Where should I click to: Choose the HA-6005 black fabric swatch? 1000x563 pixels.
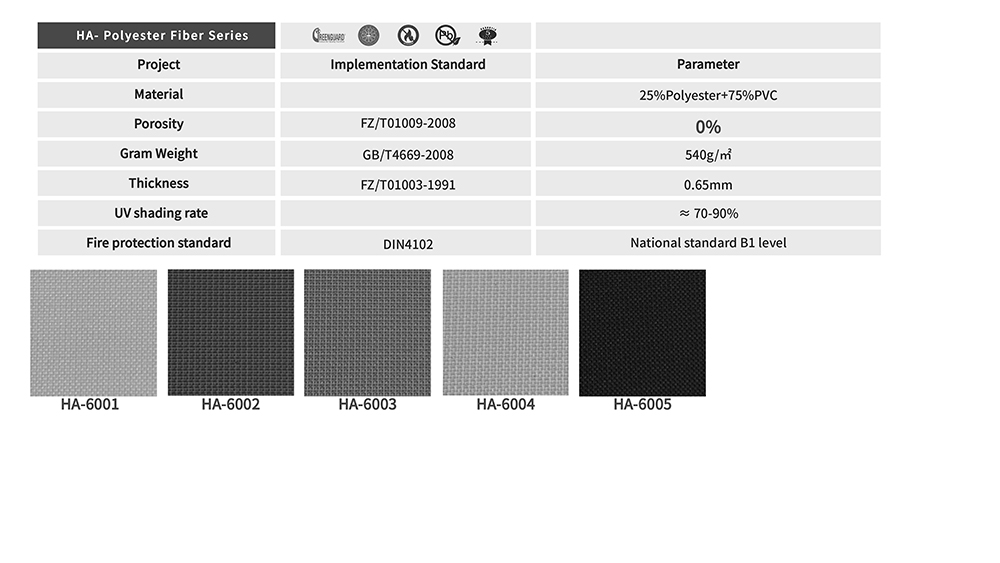[x=642, y=333]
